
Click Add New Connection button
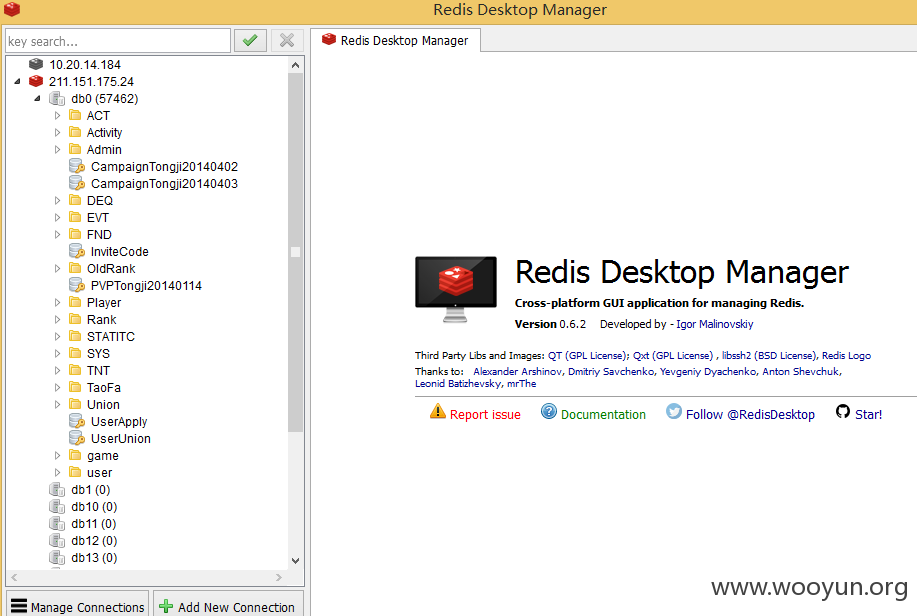point(228,606)
